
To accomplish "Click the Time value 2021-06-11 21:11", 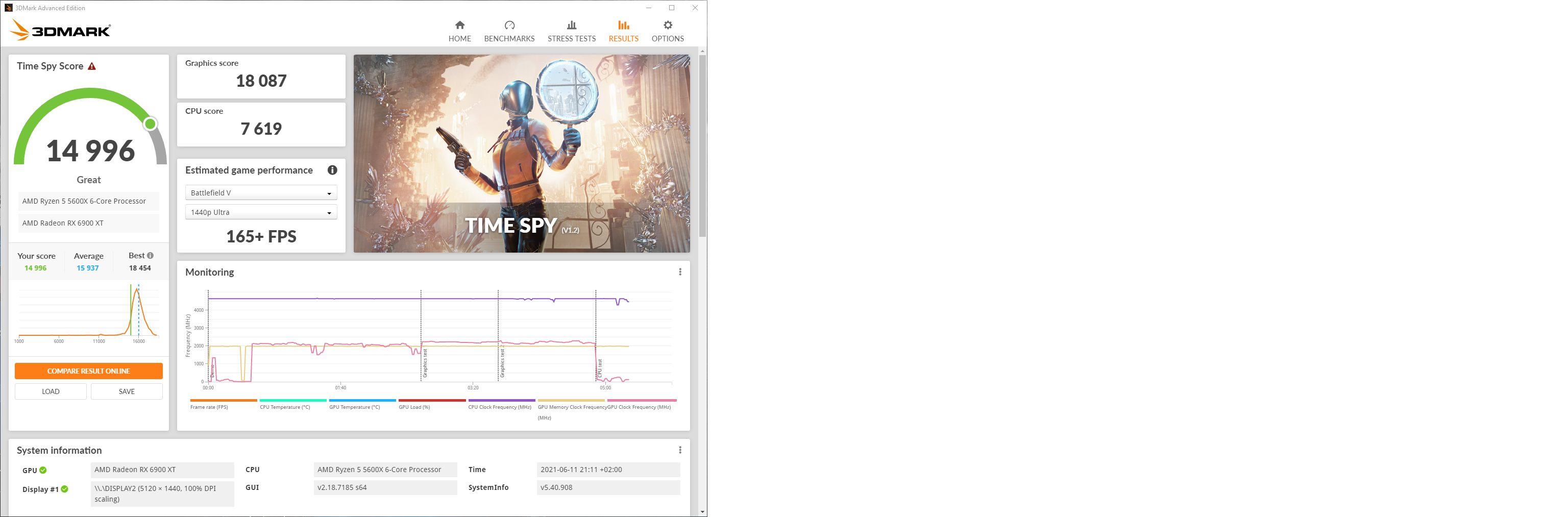I will coord(608,470).
